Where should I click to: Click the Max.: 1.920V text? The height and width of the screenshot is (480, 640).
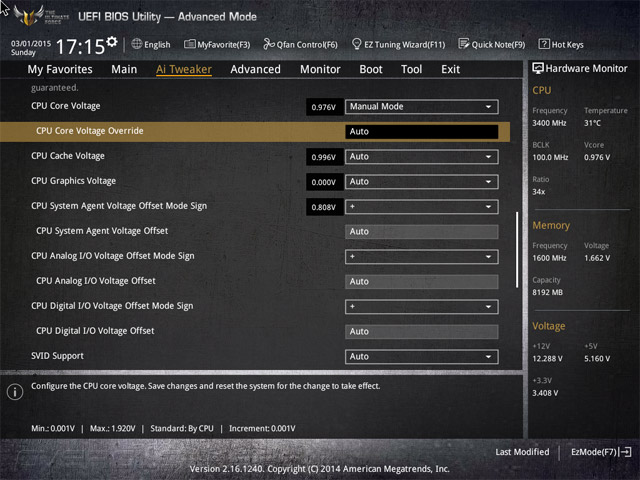point(113,429)
